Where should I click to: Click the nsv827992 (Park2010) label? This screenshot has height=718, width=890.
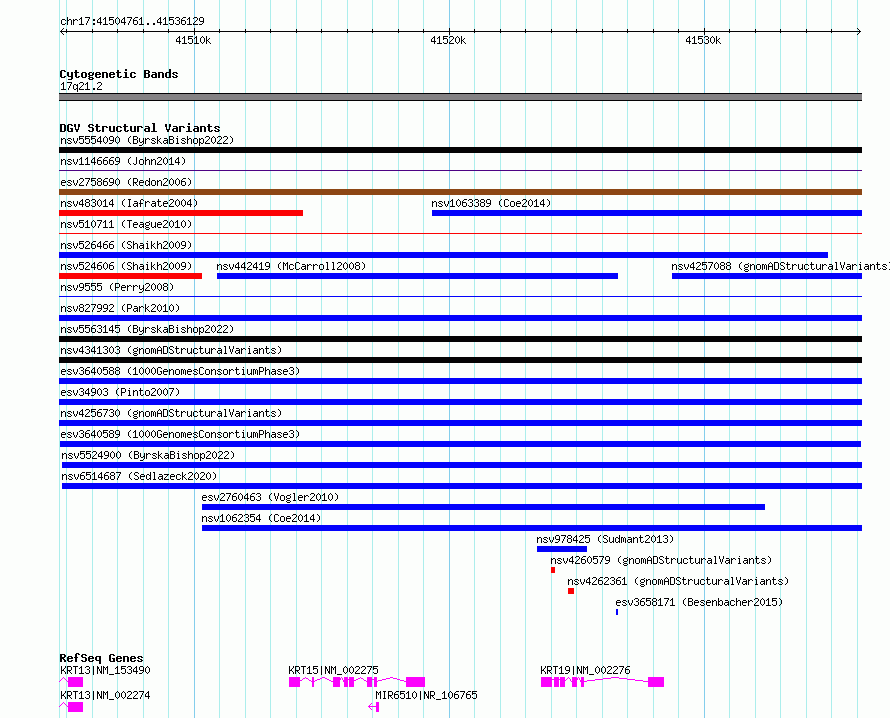point(120,308)
